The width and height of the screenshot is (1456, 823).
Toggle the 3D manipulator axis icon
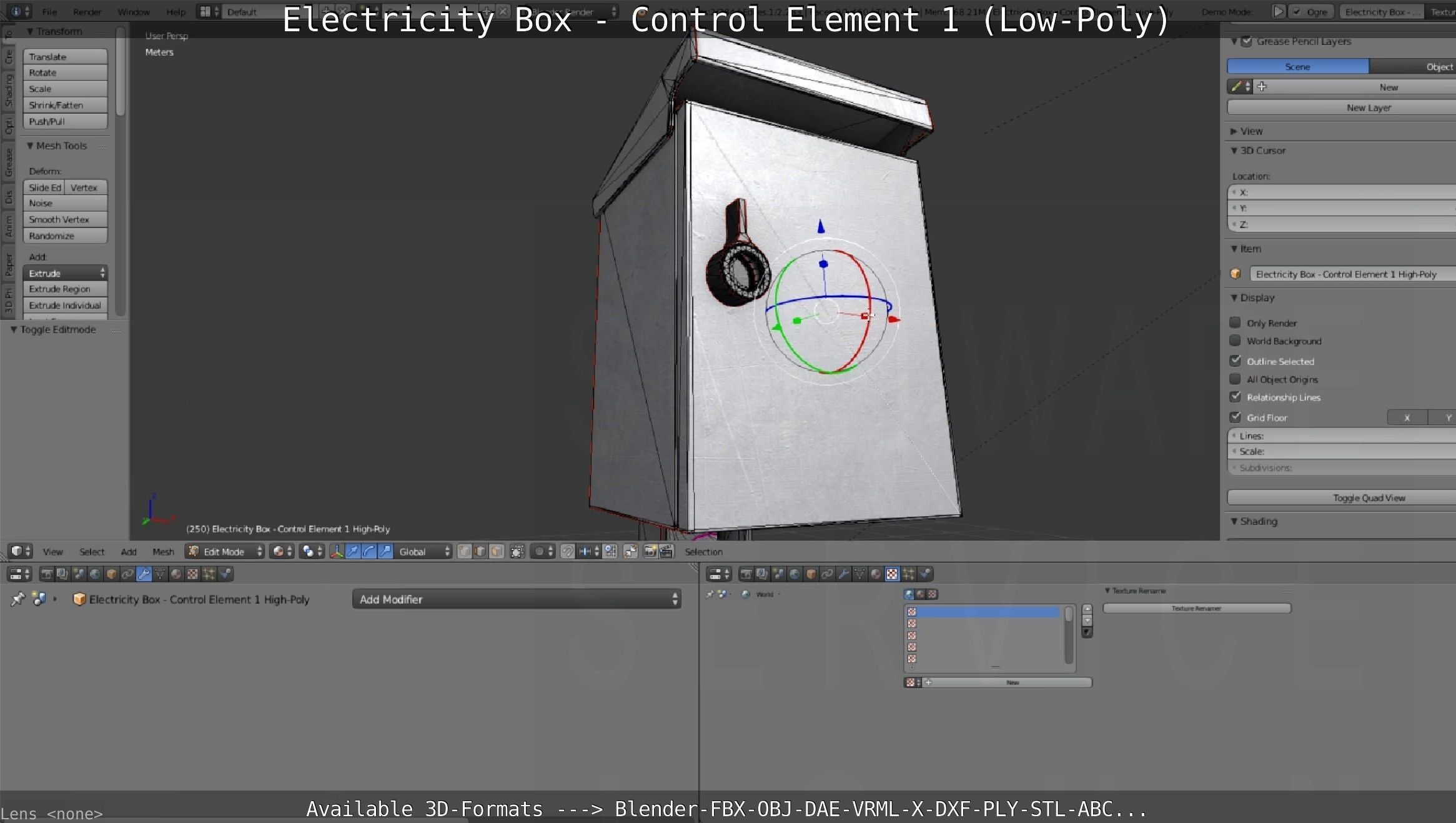(337, 551)
